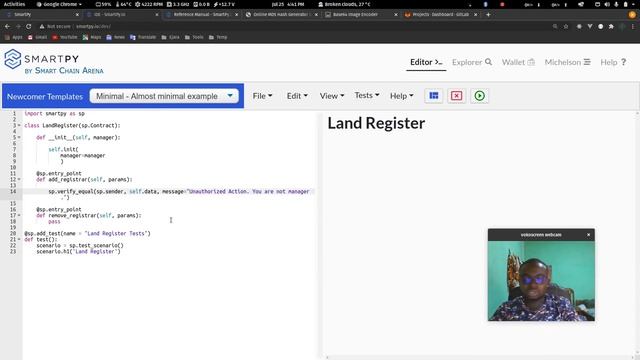Open the Google Chrome app menu
Image resolution: width=640 pixels, height=360 pixels.
click(x=59, y=4)
